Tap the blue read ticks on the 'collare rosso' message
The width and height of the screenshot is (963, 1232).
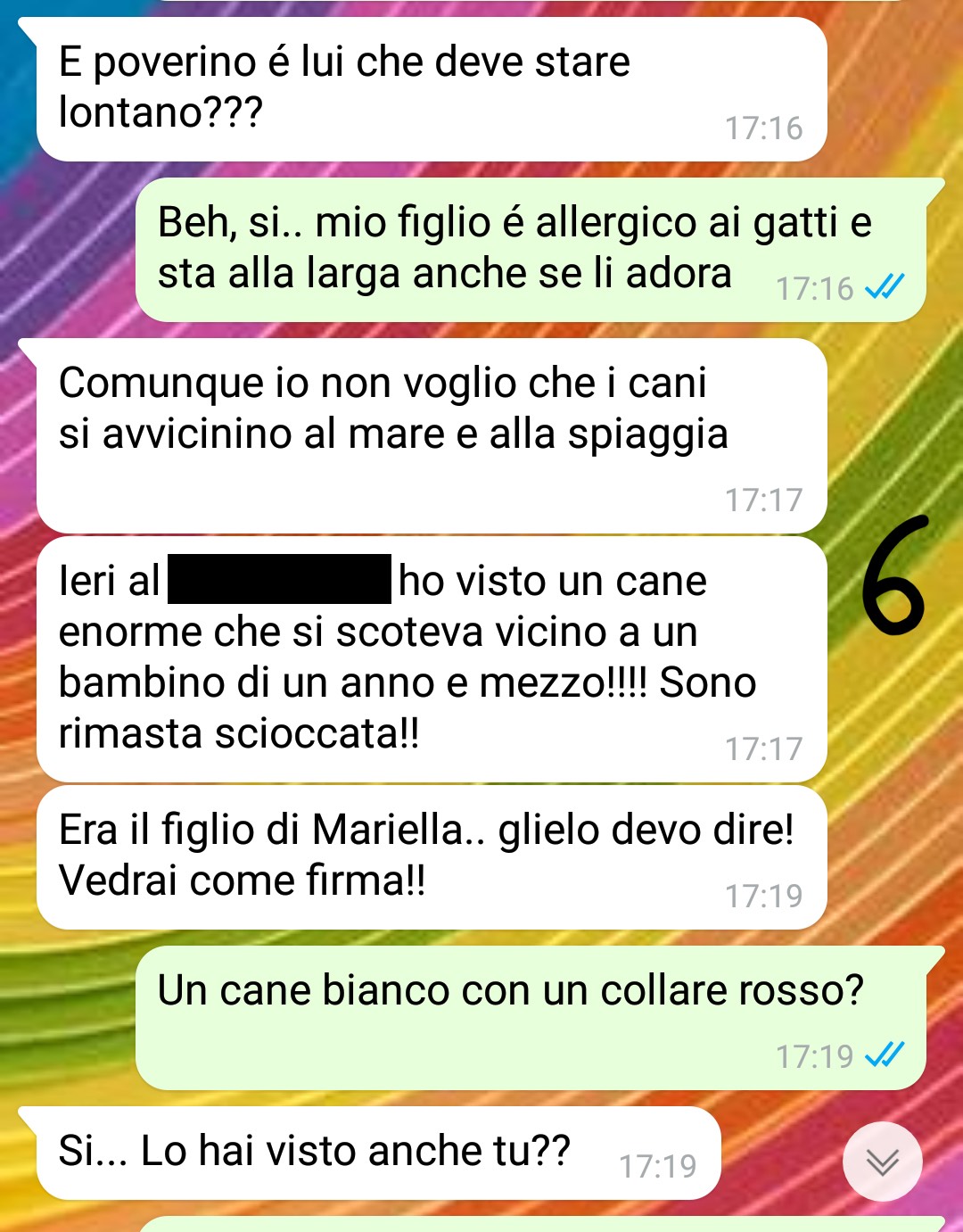(885, 1055)
